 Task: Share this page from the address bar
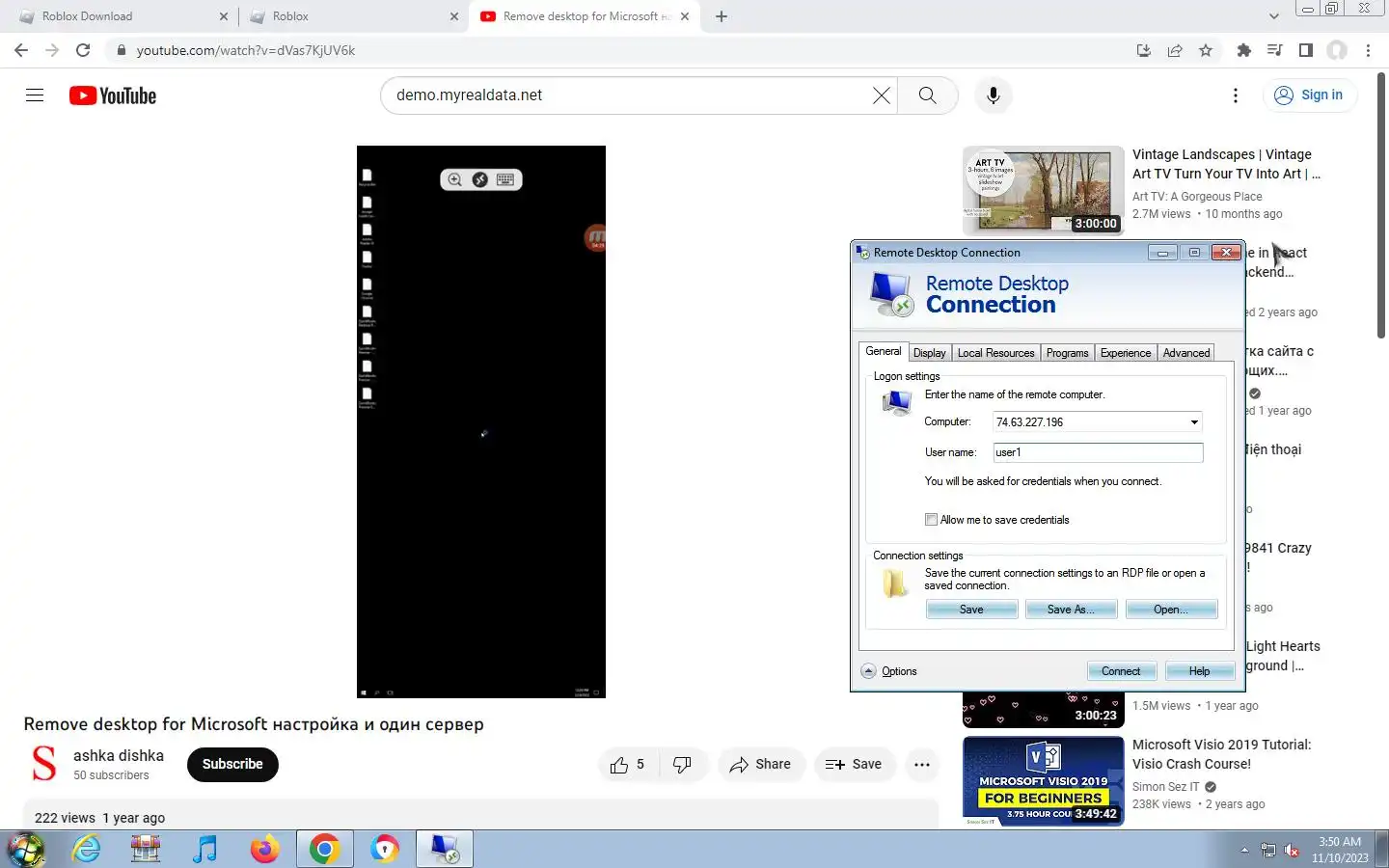[x=1175, y=50]
